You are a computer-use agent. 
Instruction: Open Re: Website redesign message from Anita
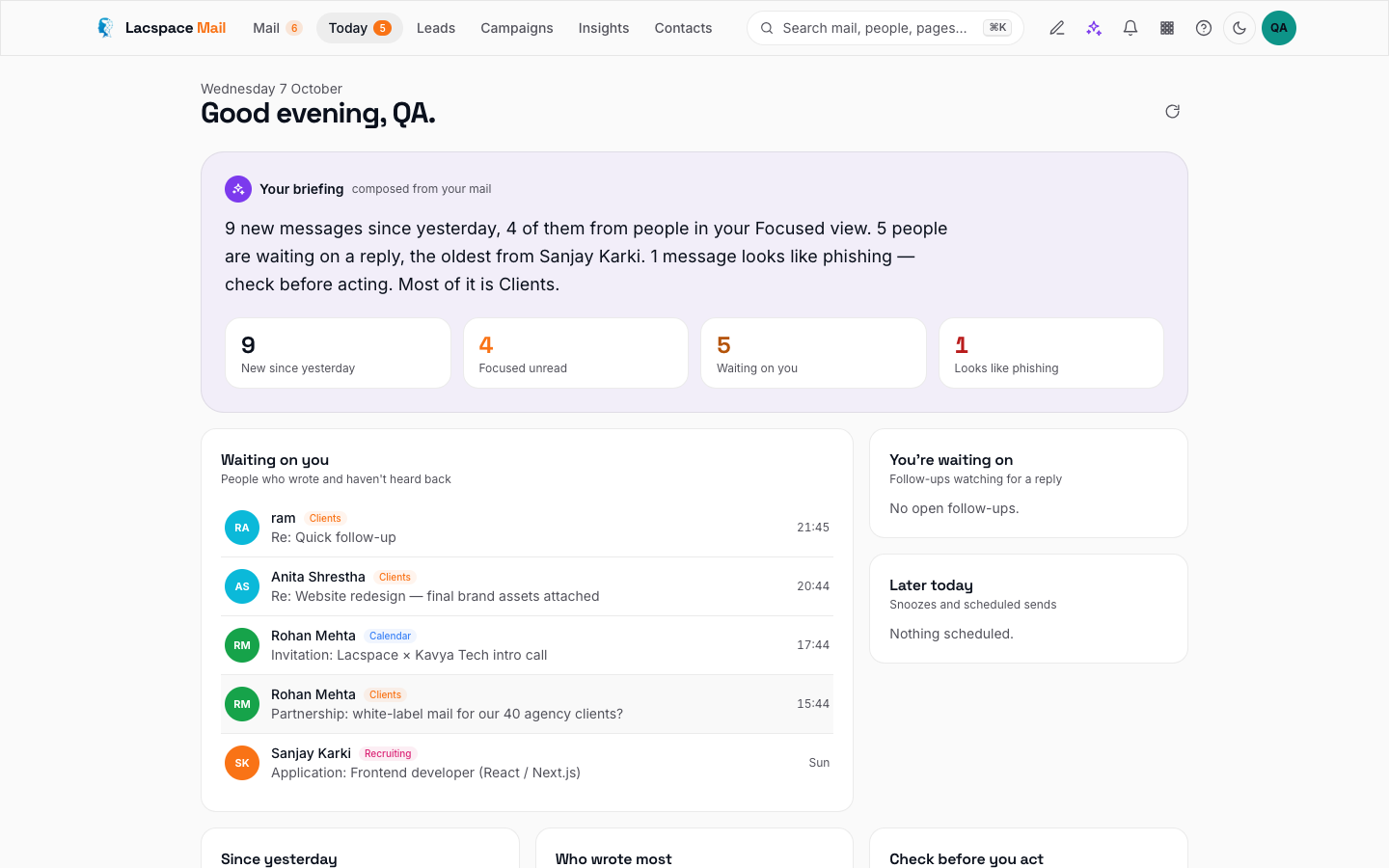[527, 586]
